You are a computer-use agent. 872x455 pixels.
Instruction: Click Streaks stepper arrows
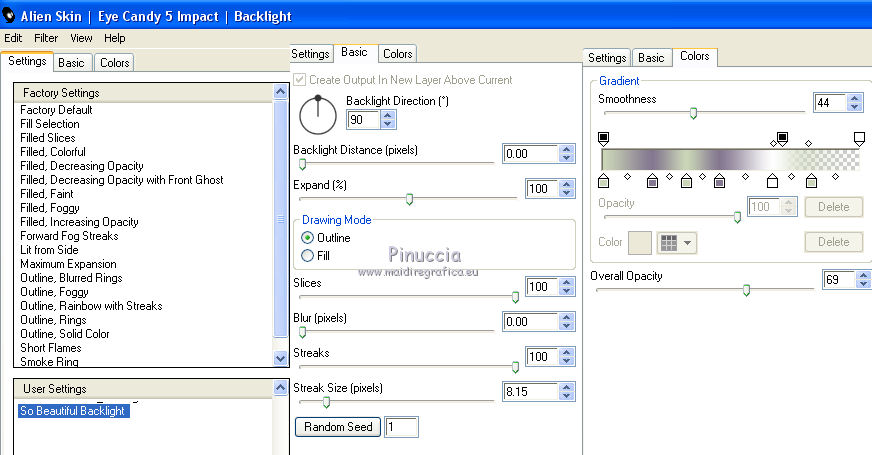point(567,357)
